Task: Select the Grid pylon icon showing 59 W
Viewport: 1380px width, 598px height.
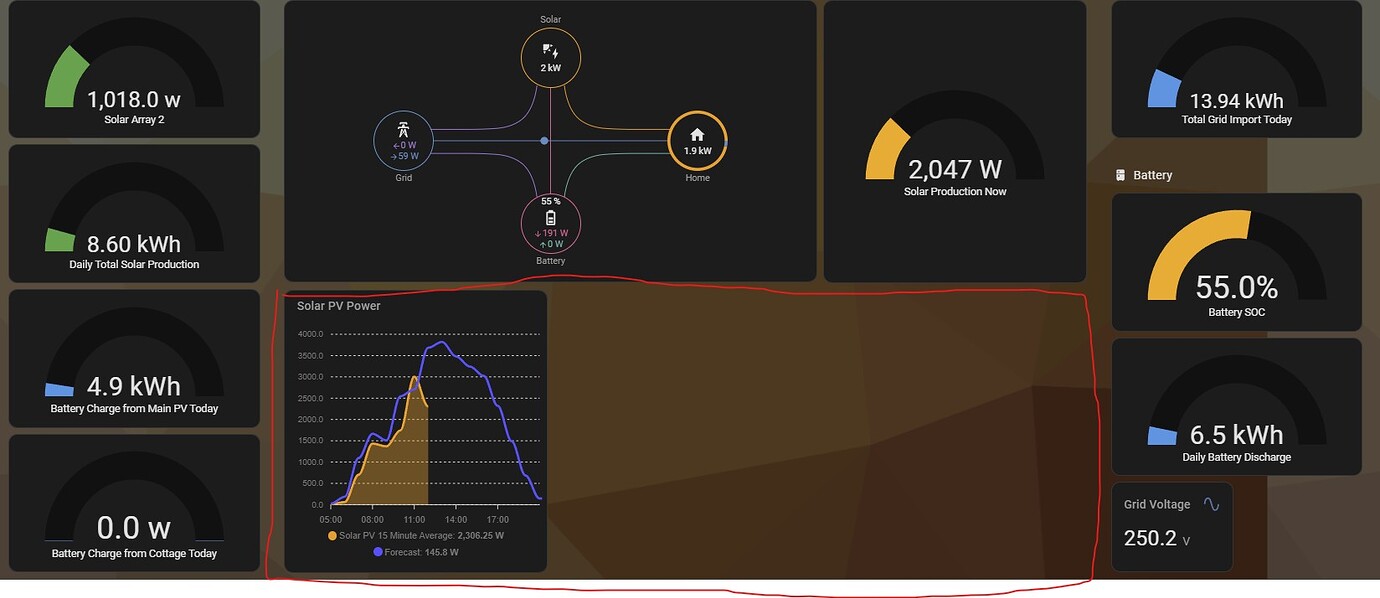Action: (x=403, y=130)
